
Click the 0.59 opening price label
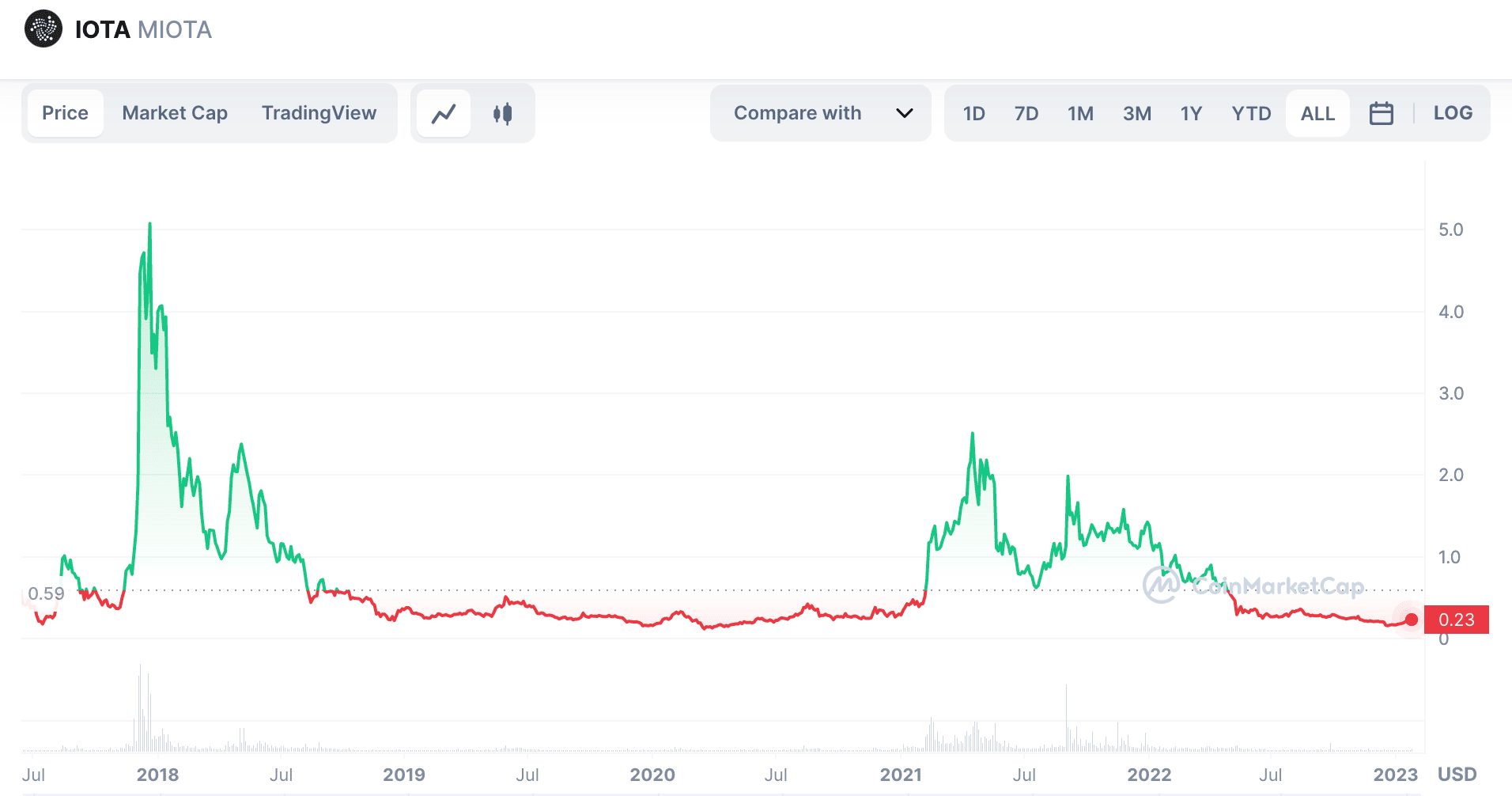pos(46,593)
